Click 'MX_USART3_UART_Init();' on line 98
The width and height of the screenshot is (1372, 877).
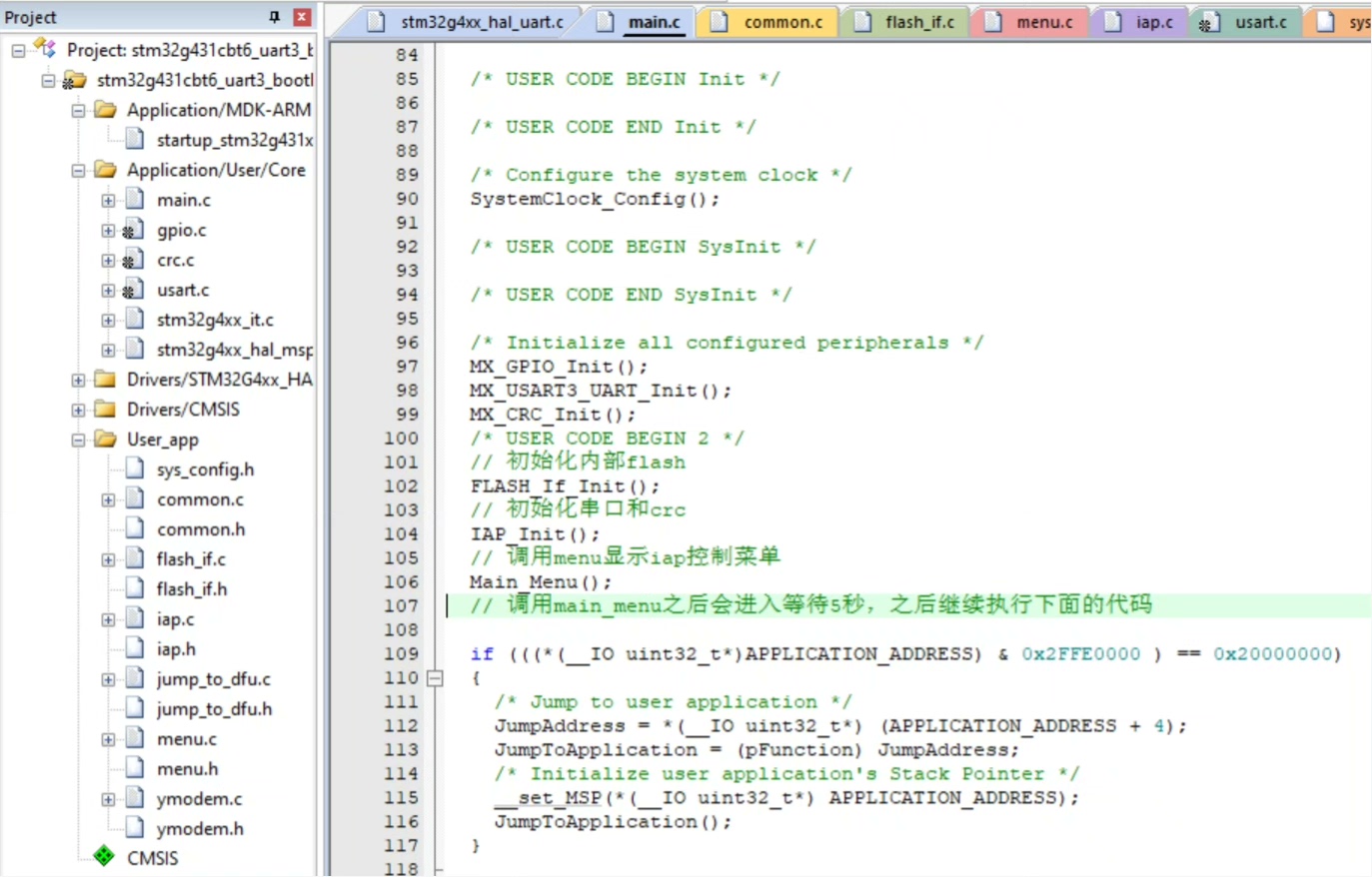[x=601, y=391]
